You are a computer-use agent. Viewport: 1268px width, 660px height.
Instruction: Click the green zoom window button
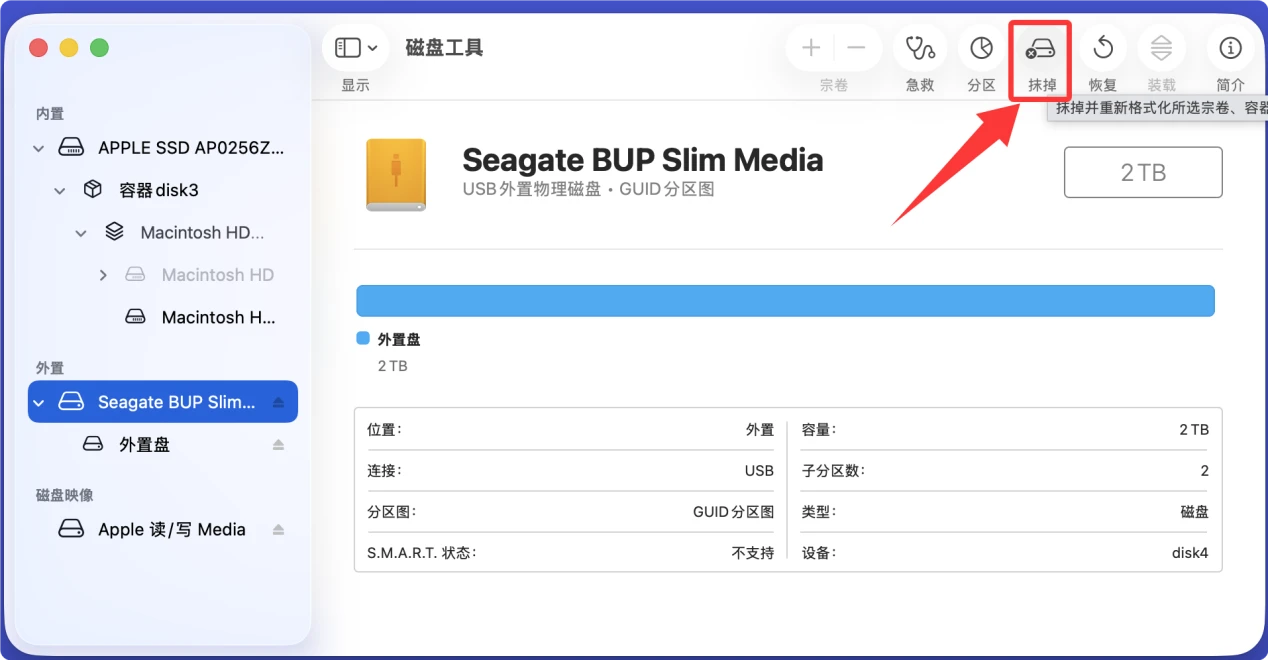point(99,47)
